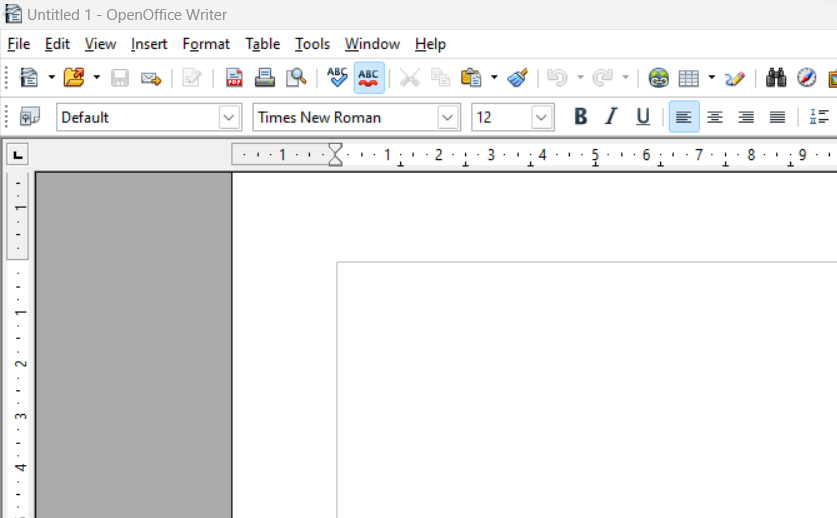Show Draw Functions pencil icon

tap(735, 79)
